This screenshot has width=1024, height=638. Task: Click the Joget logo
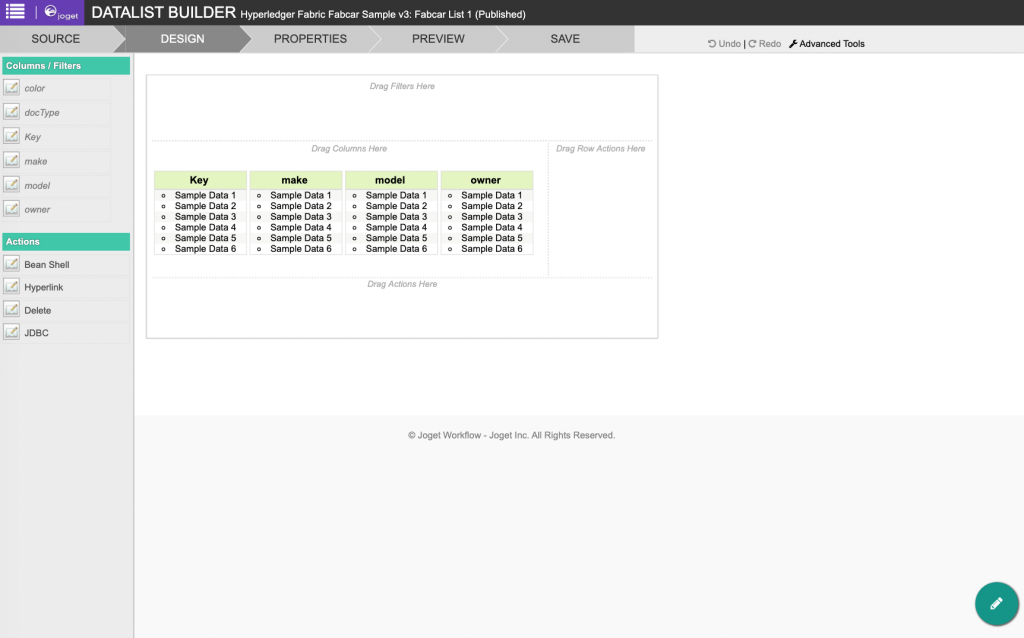click(61, 12)
